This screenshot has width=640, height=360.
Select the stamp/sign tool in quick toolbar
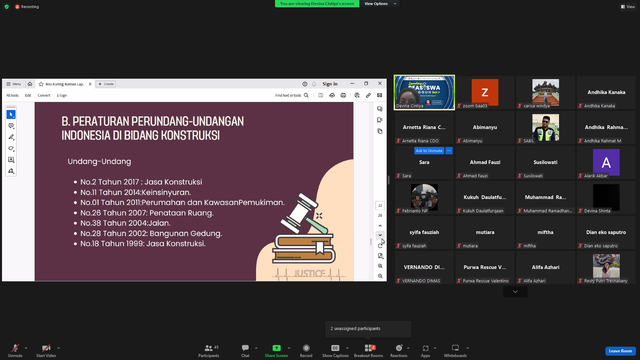pyautogui.click(x=11, y=171)
